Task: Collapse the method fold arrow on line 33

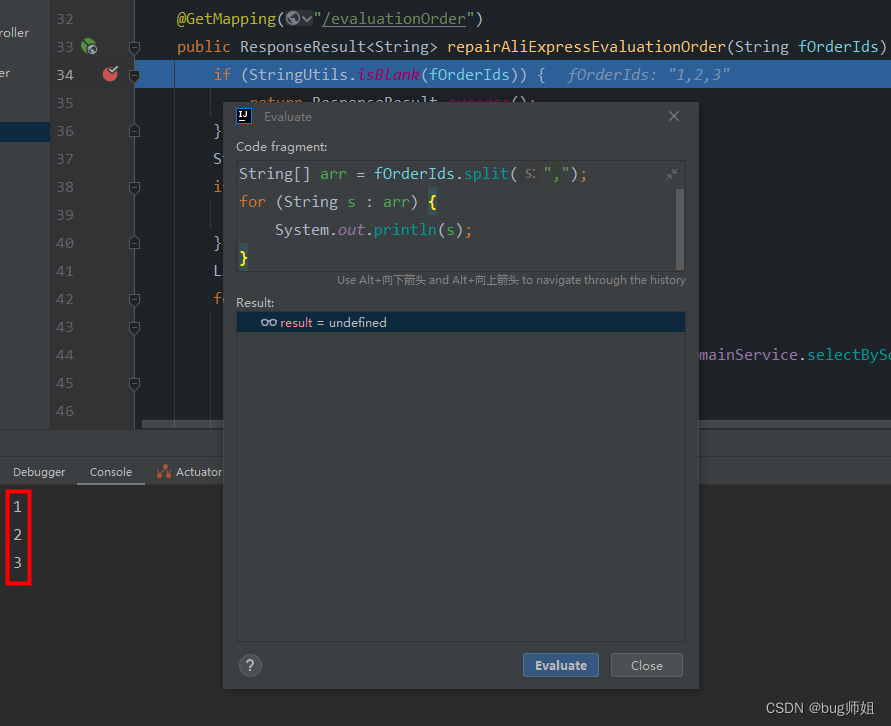Action: tap(133, 46)
